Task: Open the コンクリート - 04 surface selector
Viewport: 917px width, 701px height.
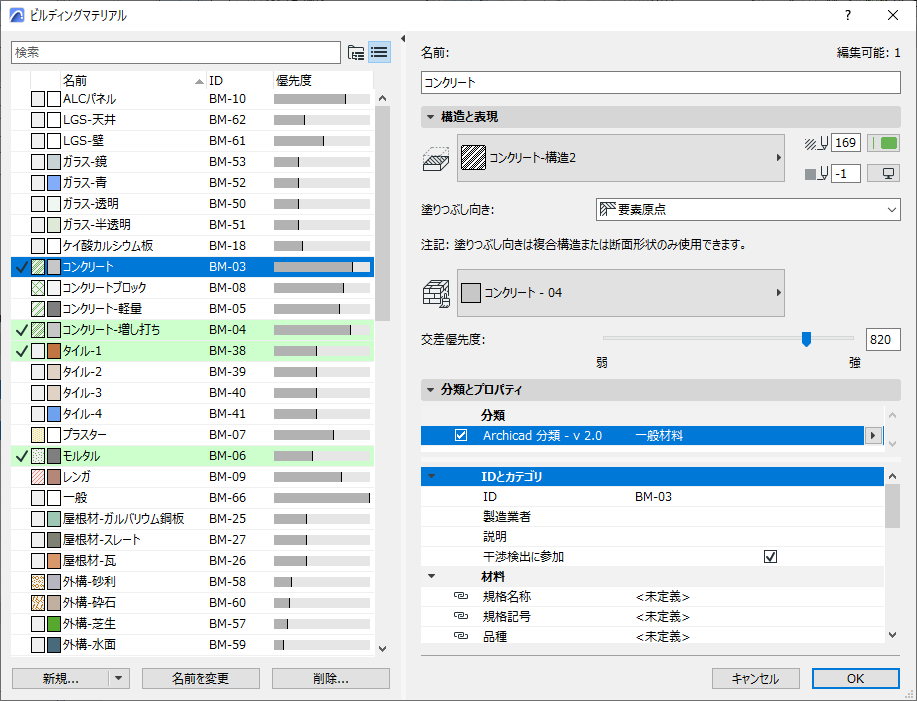Action: [620, 293]
